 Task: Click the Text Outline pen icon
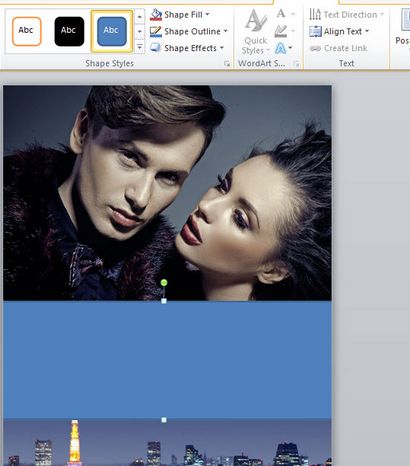click(281, 31)
